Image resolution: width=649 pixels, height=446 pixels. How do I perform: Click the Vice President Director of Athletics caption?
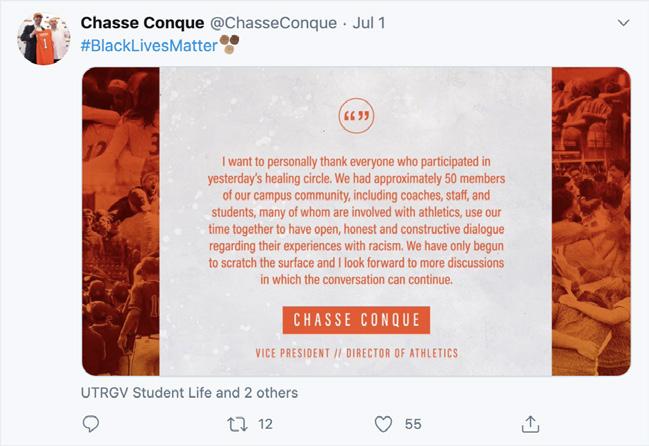click(357, 353)
